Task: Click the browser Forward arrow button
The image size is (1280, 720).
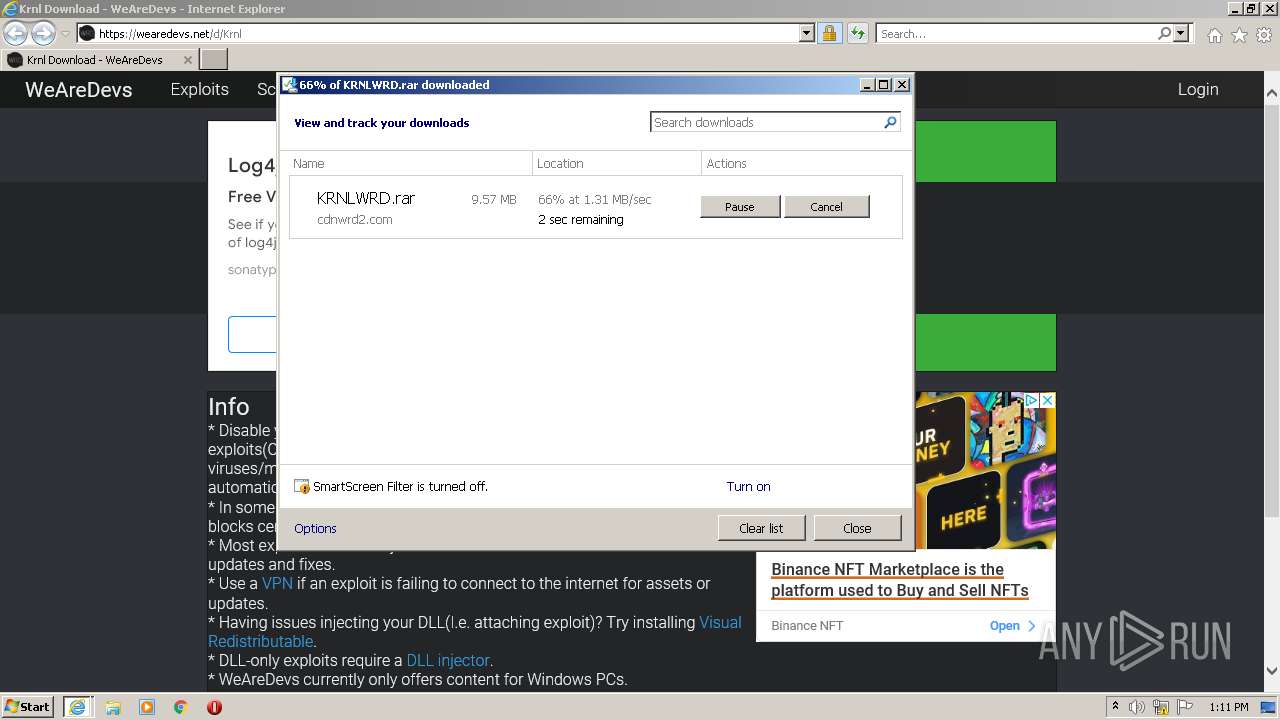Action: click(x=43, y=33)
